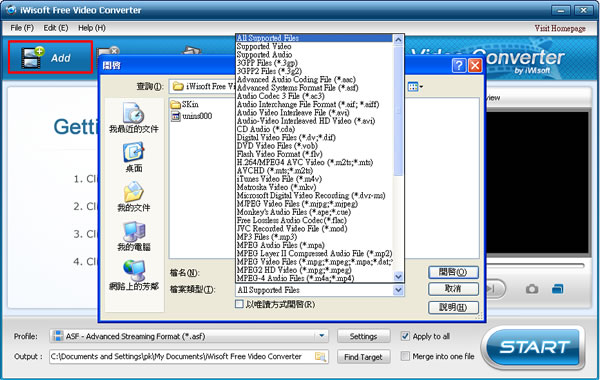Open My Computer shortcut in dialog sidebar
600x380 pixels.
point(134,236)
